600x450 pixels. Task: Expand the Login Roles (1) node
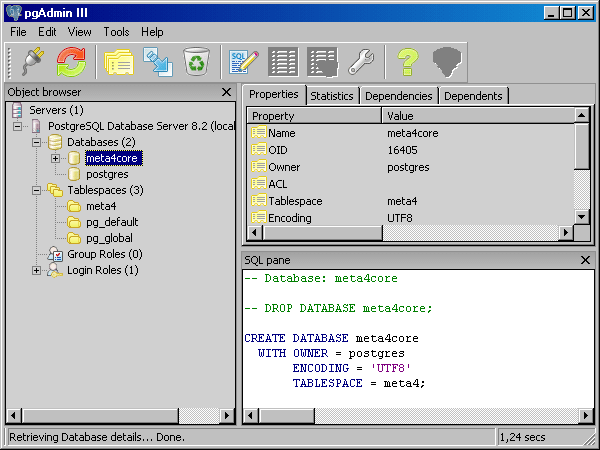[36, 271]
